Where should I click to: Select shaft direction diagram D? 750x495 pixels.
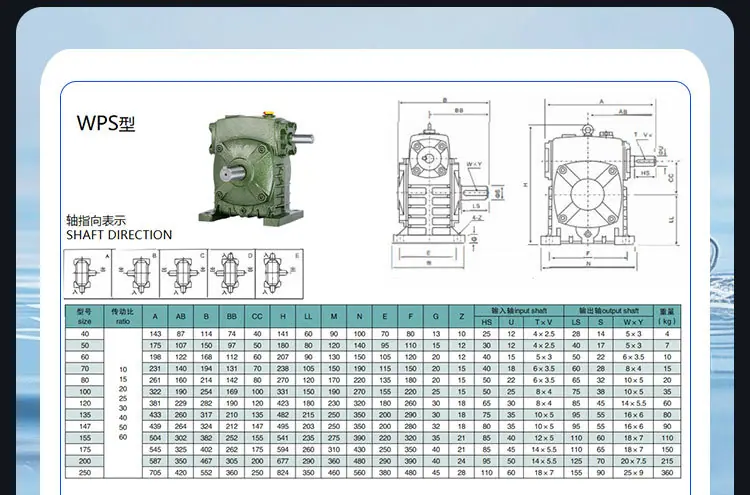232,274
